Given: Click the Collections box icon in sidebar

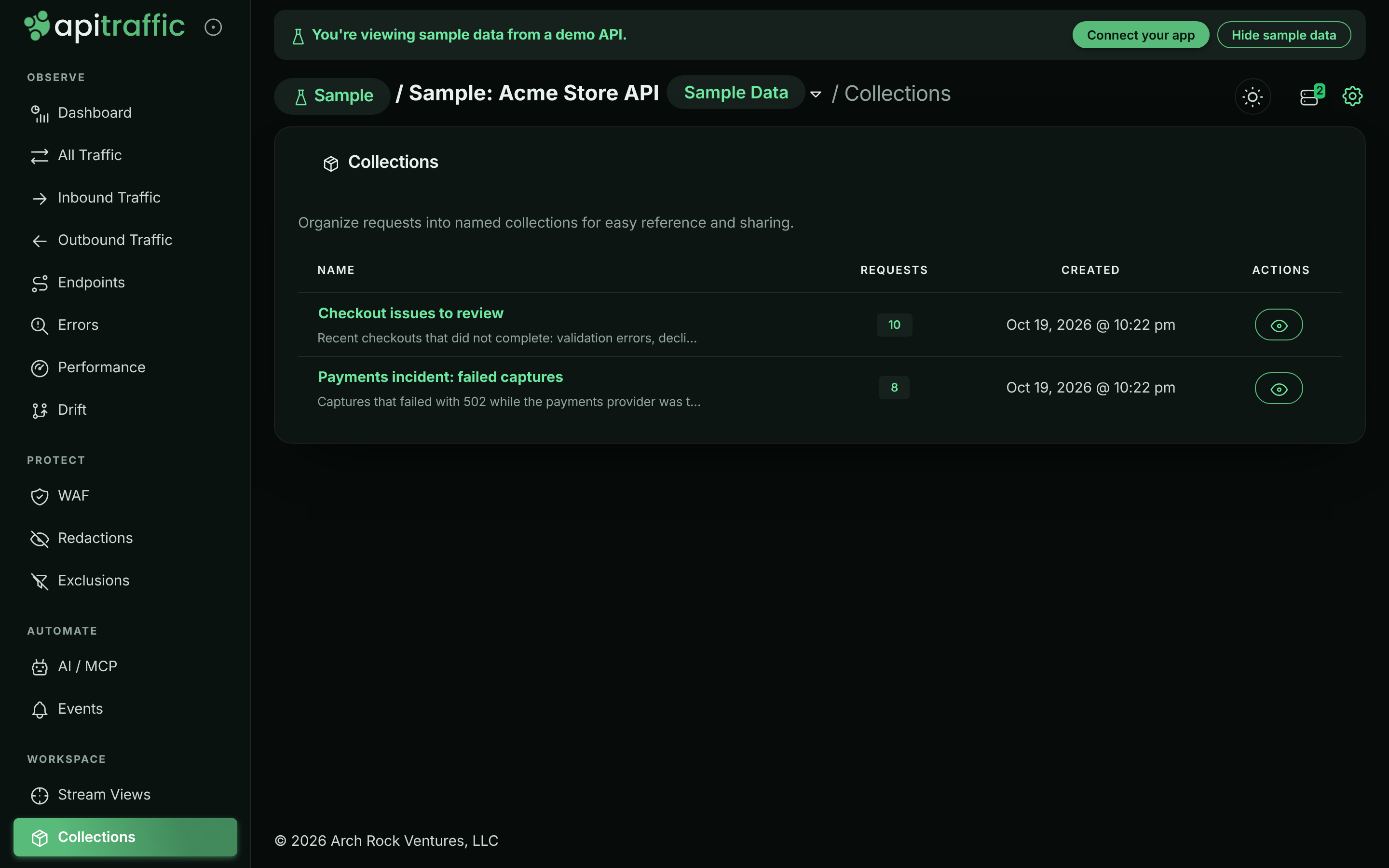Looking at the screenshot, I should point(40,838).
